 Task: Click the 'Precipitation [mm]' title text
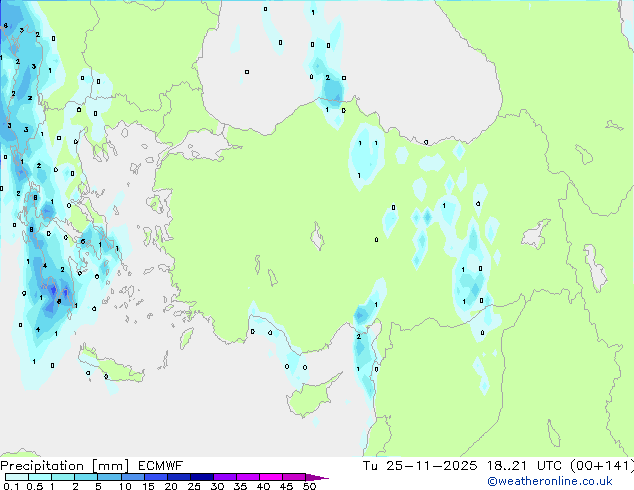coord(65,466)
